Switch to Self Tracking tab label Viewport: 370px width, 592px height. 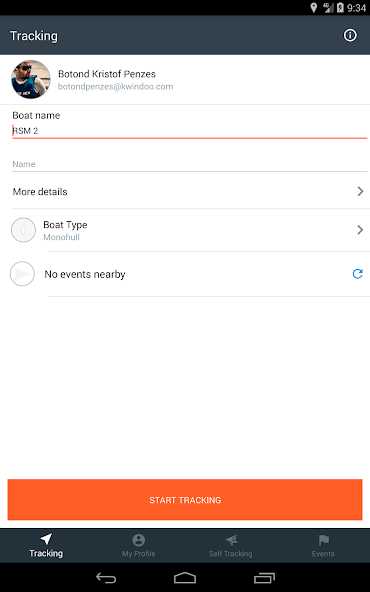pos(231,553)
